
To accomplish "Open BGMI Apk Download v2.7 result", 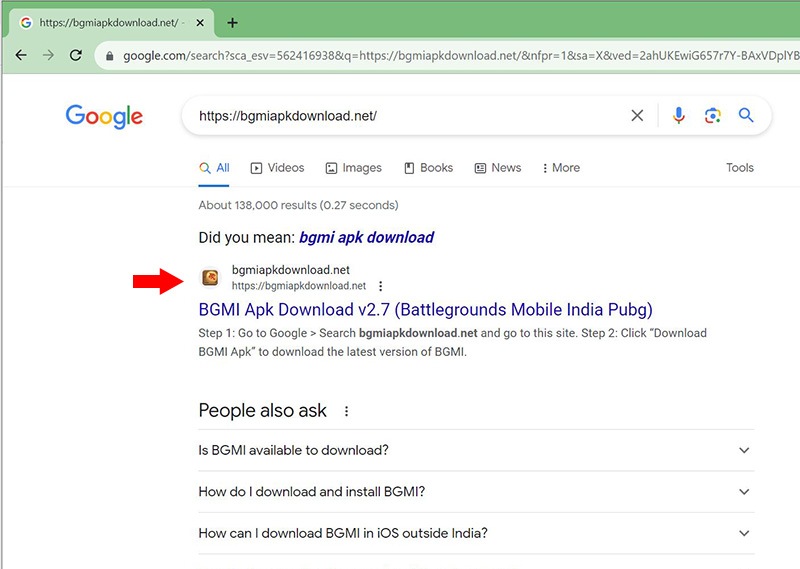I will point(426,310).
